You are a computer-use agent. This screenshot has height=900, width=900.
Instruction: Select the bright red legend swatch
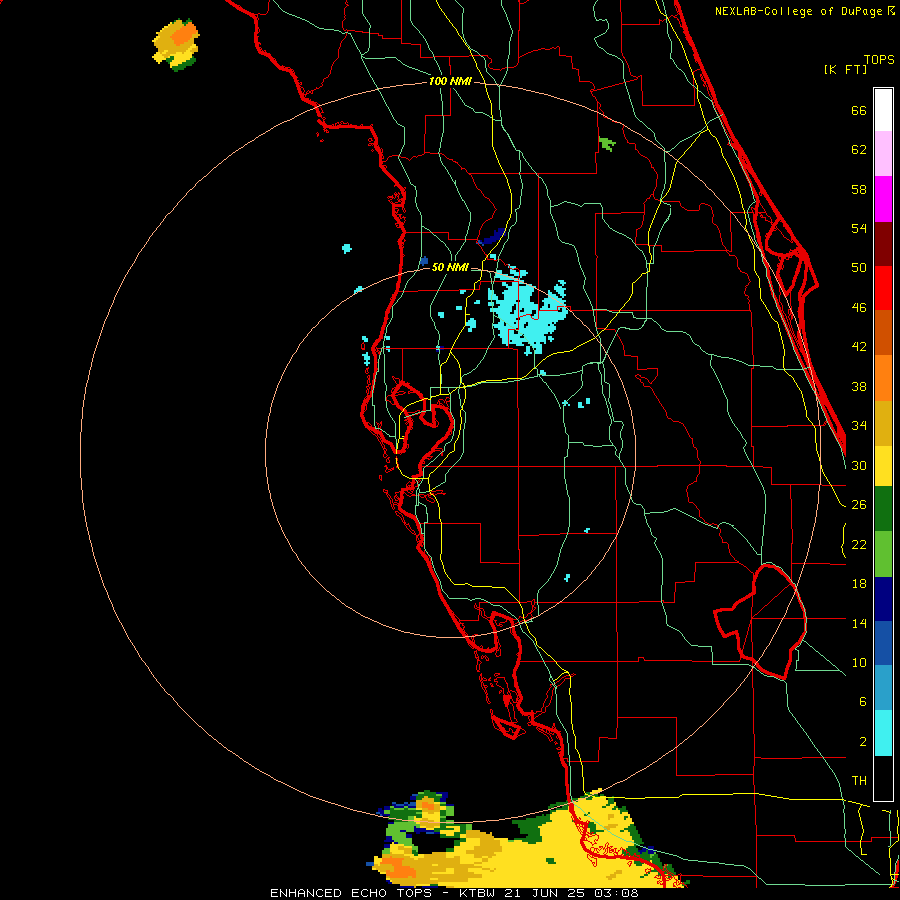coord(883,288)
